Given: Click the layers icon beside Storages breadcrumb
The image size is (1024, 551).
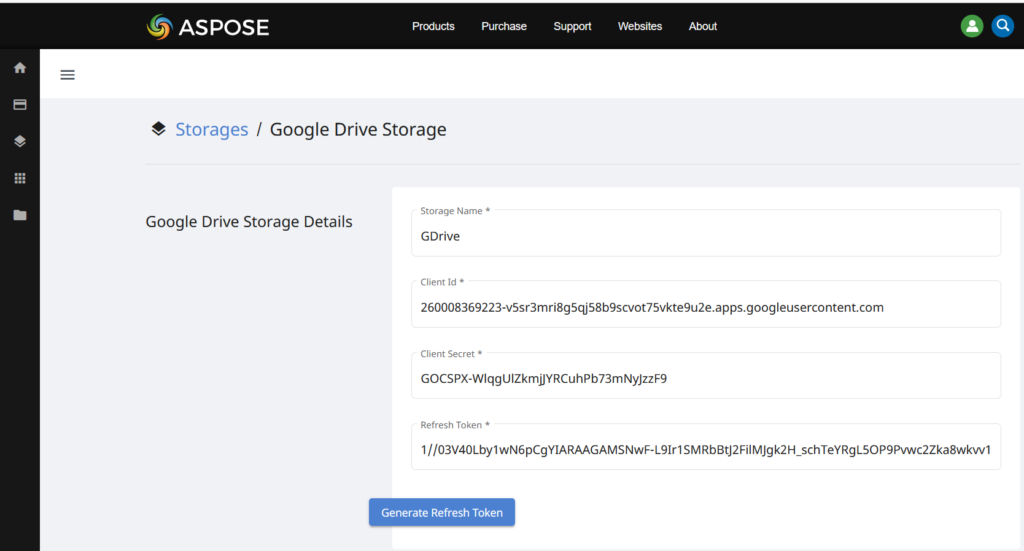Looking at the screenshot, I should 158,129.
